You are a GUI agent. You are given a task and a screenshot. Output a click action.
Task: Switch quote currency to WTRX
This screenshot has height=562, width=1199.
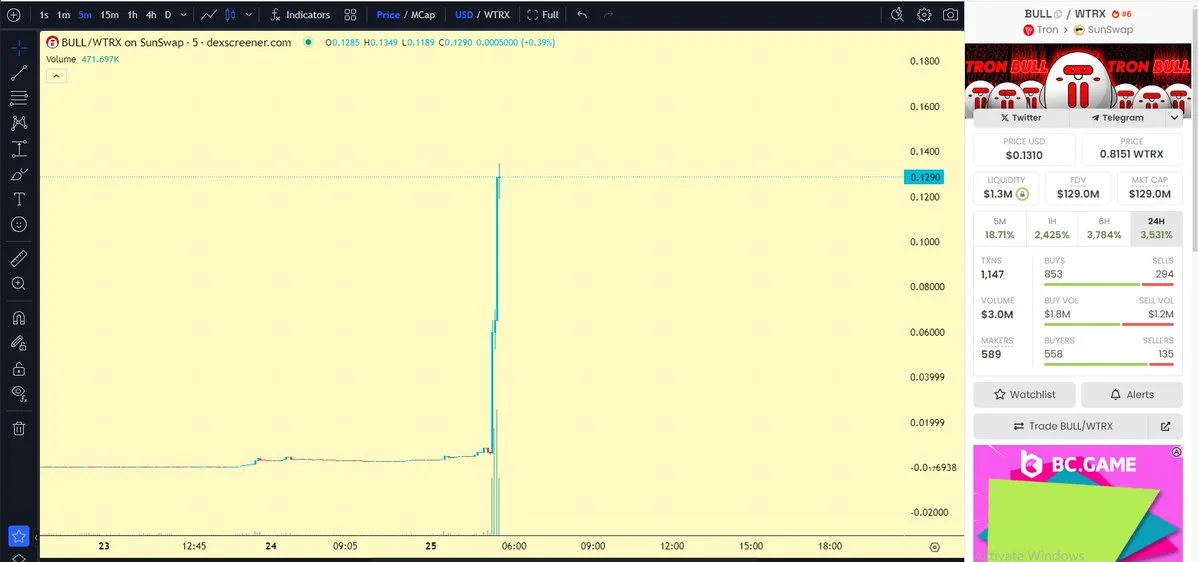click(496, 15)
